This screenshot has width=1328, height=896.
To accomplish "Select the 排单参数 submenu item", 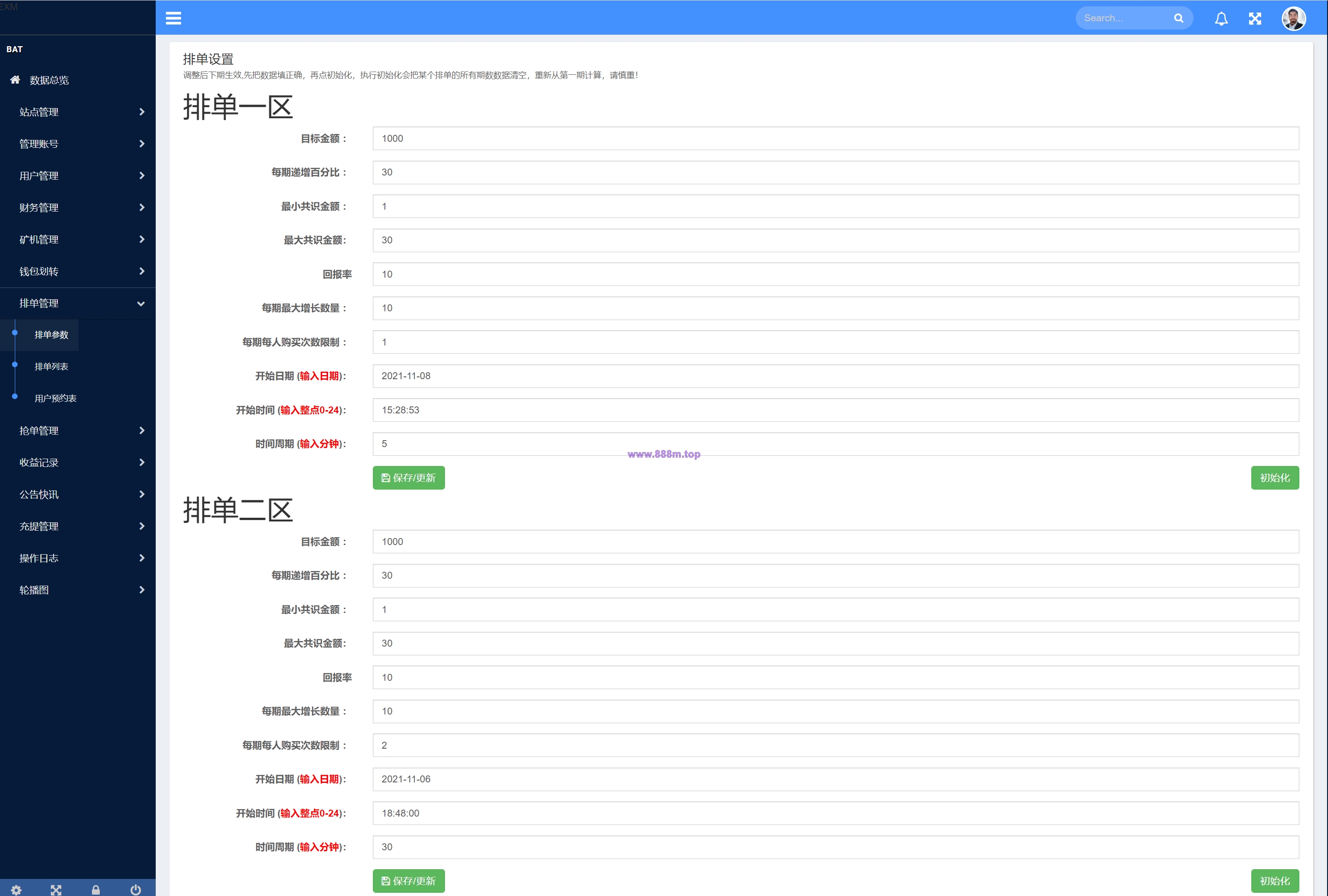I will pyautogui.click(x=51, y=335).
